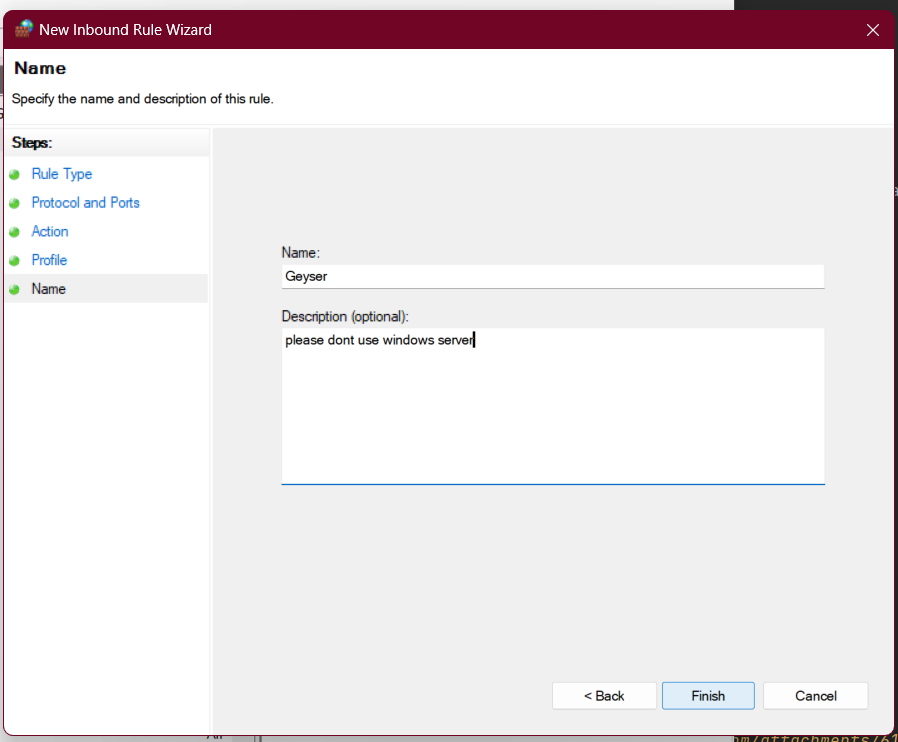The width and height of the screenshot is (898, 742).
Task: Click the green bullet beside the Name step
Action: click(x=14, y=290)
